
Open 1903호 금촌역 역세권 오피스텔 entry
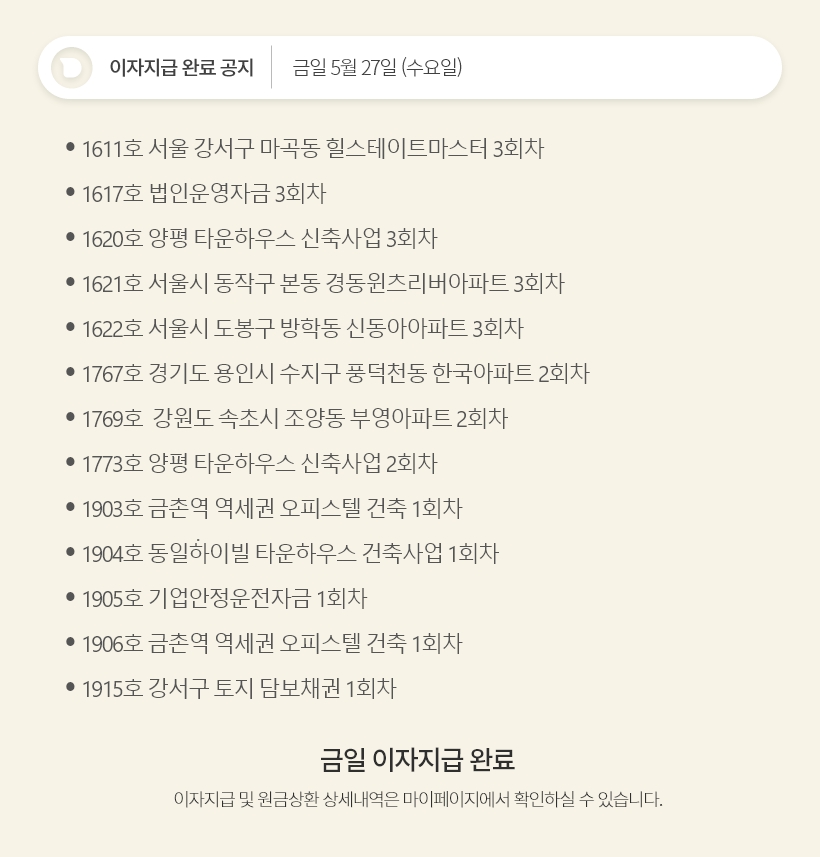click(272, 508)
